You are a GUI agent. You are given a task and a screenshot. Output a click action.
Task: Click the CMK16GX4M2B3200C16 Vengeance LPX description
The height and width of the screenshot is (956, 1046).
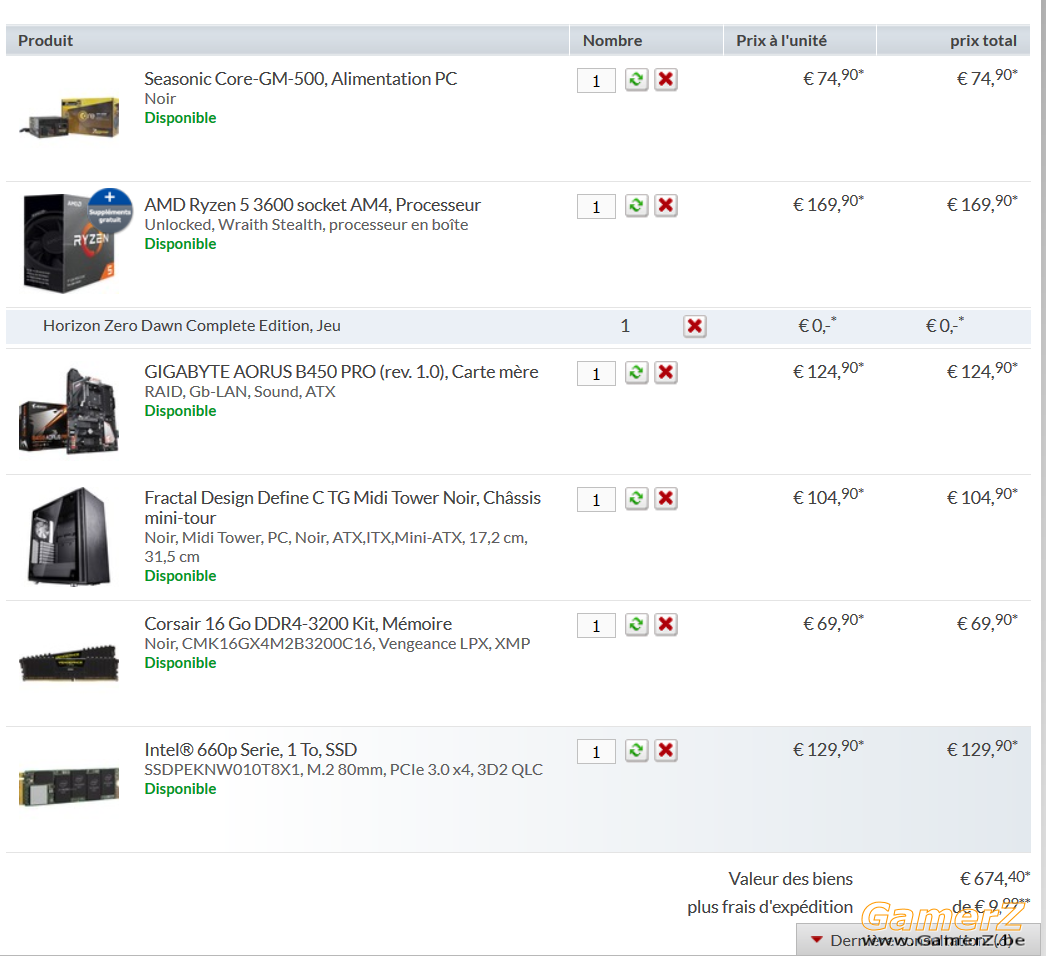point(338,644)
